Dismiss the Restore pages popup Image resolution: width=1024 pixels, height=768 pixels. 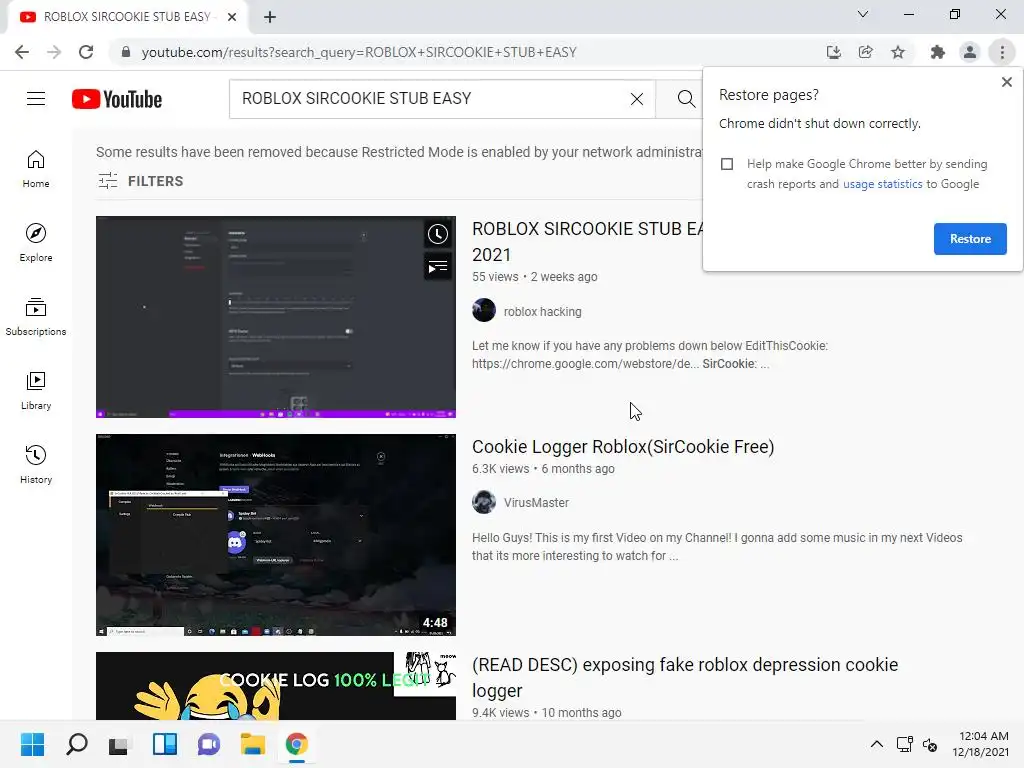tap(1006, 82)
